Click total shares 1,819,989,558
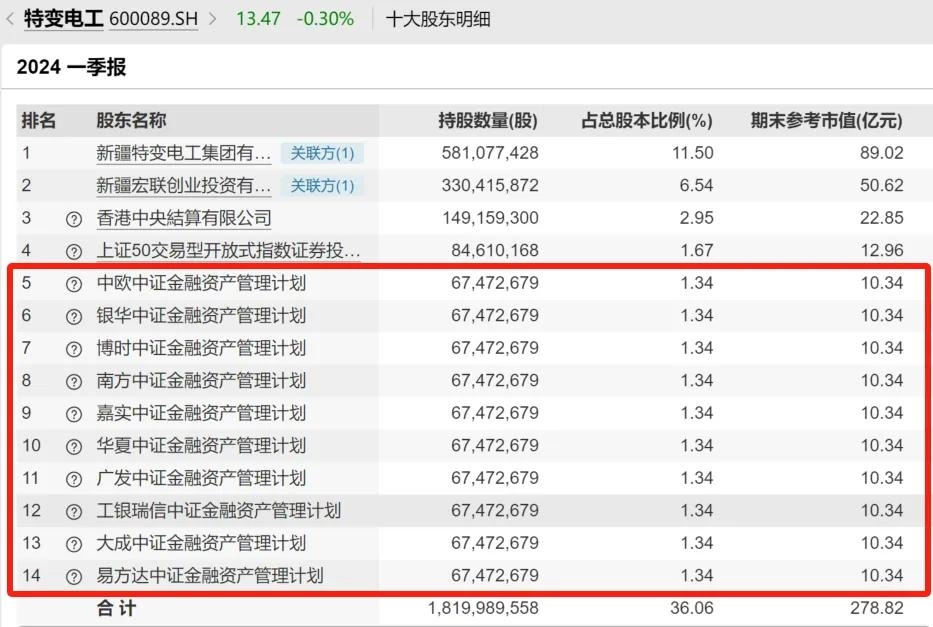933x627 pixels. coord(483,609)
